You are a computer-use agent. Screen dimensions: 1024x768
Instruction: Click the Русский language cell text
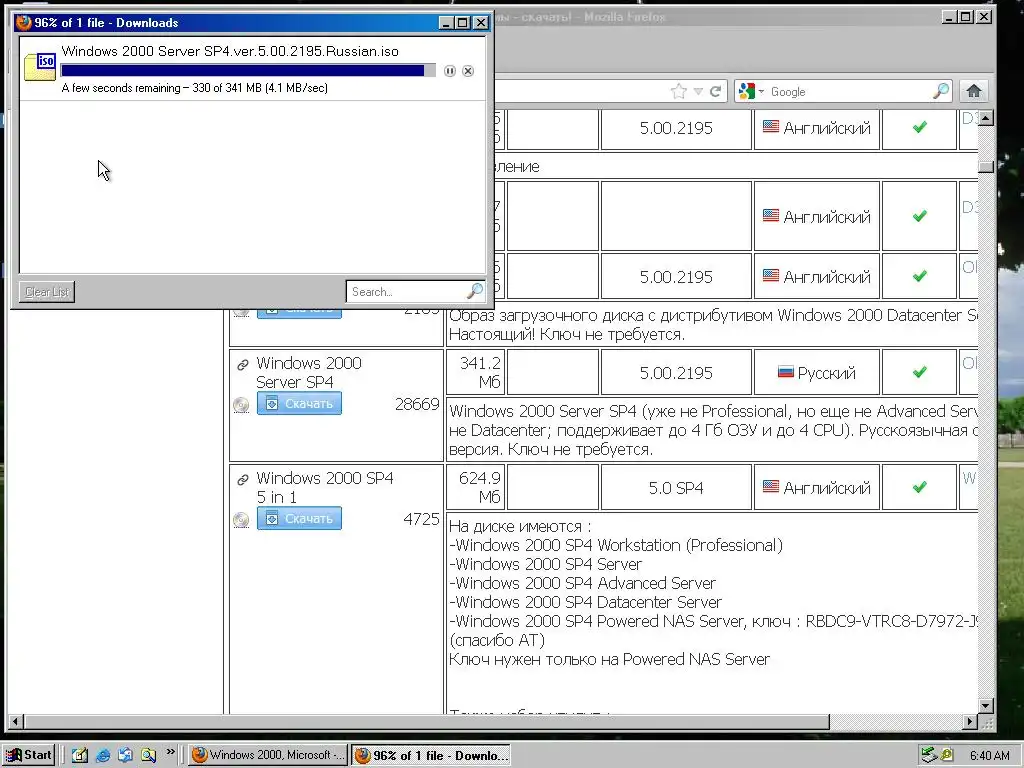826,373
